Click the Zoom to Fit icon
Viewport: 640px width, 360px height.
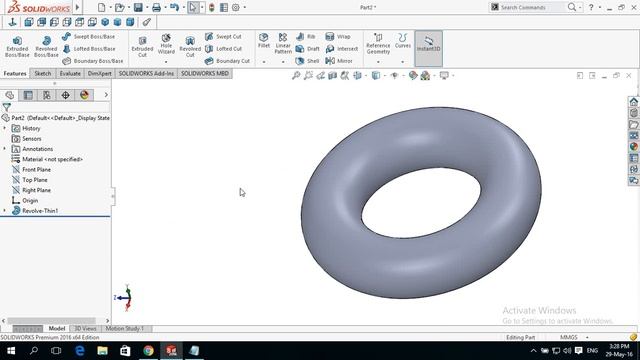point(296,76)
